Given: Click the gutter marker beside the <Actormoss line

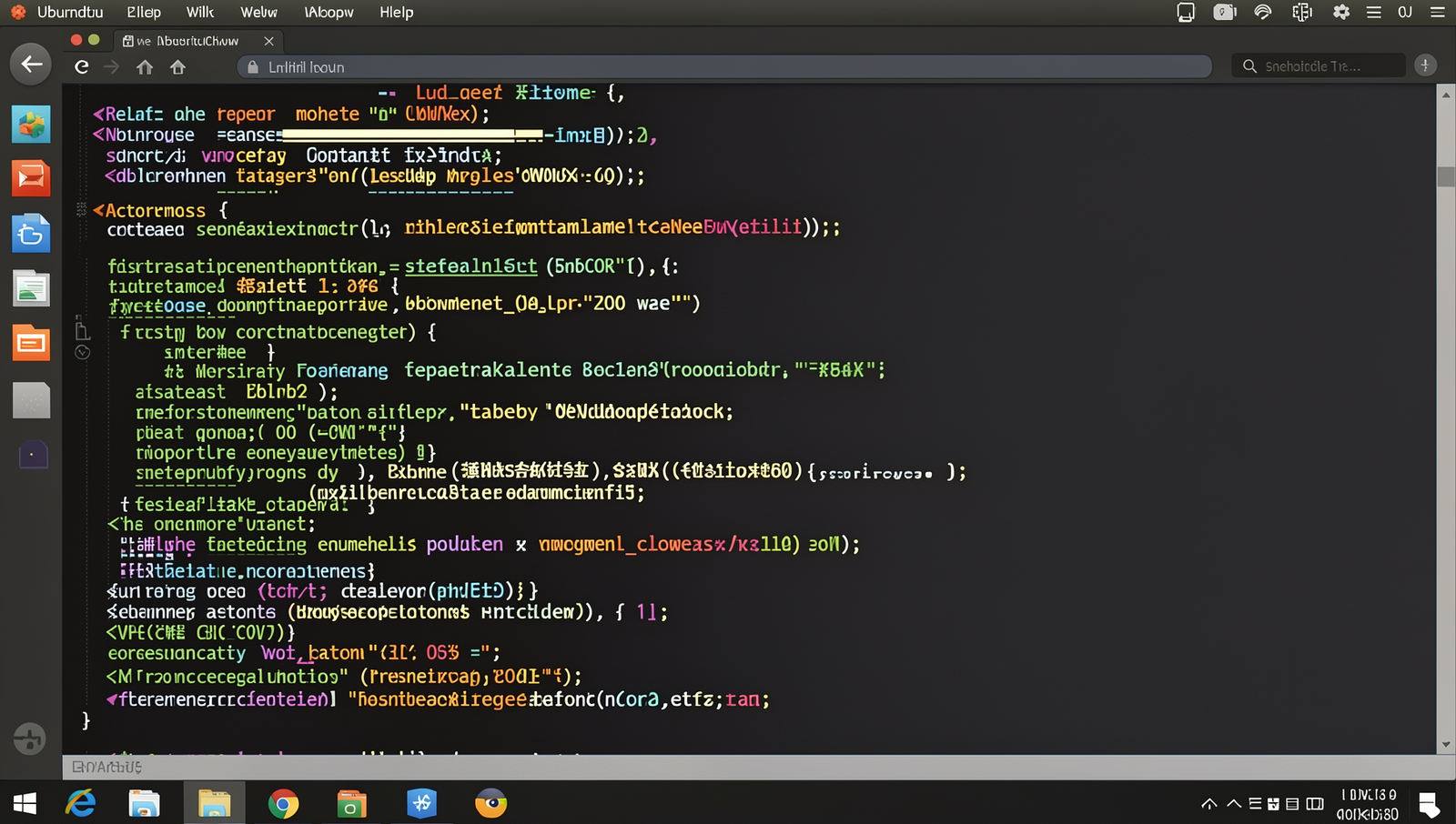Looking at the screenshot, I should click(x=81, y=210).
